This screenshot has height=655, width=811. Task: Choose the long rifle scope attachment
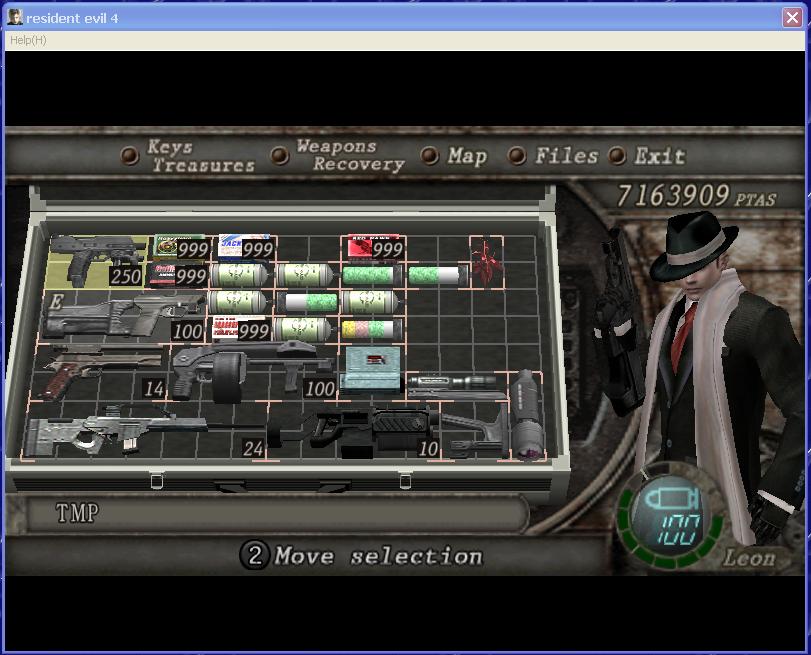click(457, 386)
